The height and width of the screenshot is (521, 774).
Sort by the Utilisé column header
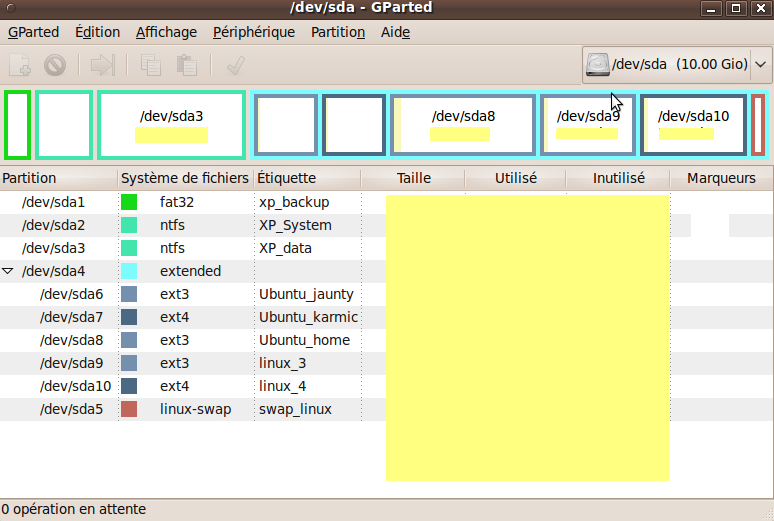(x=515, y=178)
